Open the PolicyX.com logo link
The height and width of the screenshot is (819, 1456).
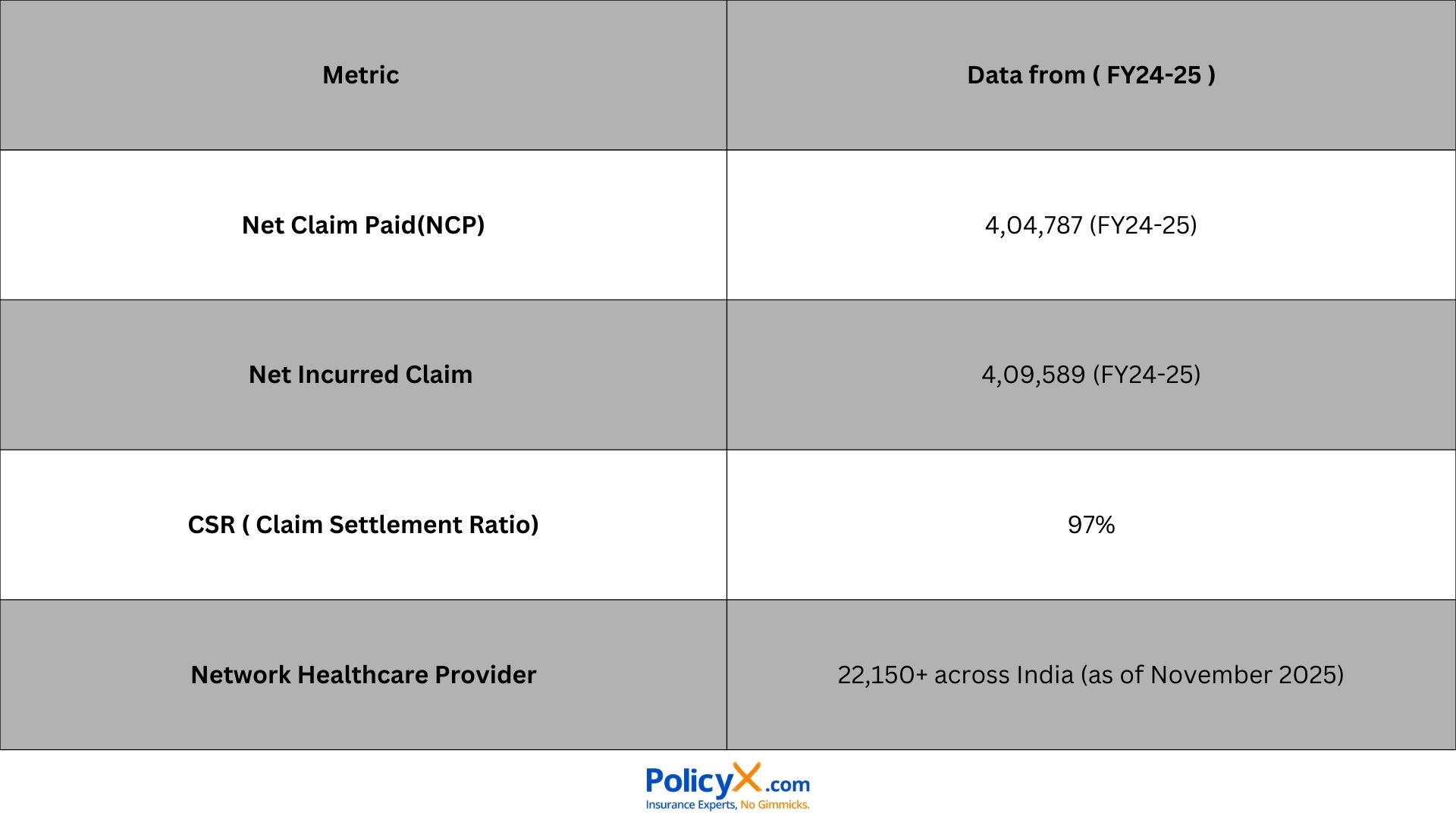[x=727, y=786]
